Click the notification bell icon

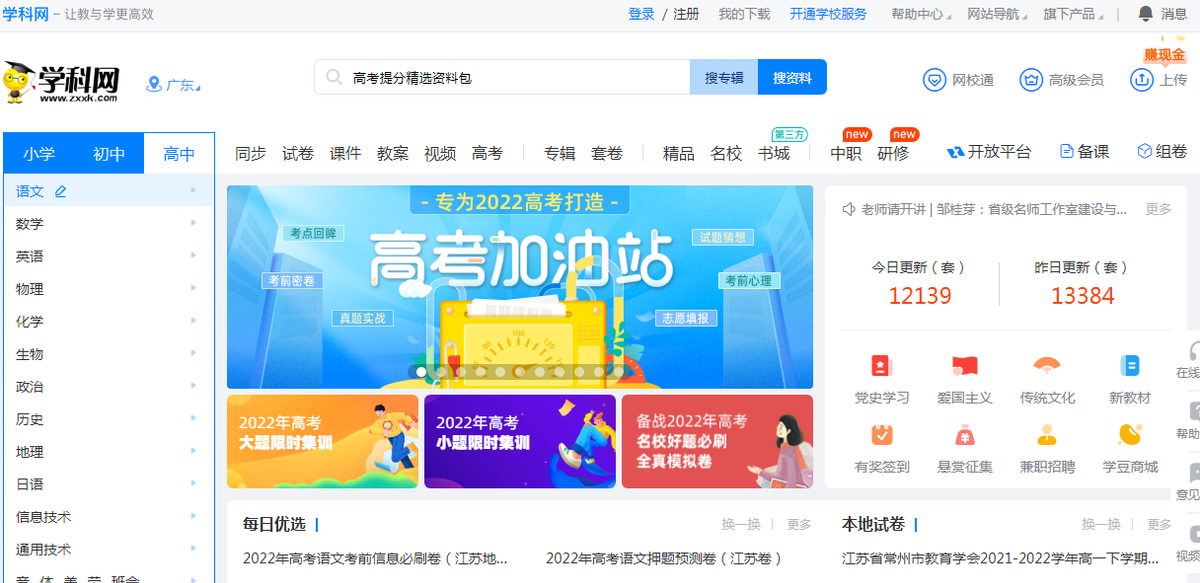[1146, 14]
